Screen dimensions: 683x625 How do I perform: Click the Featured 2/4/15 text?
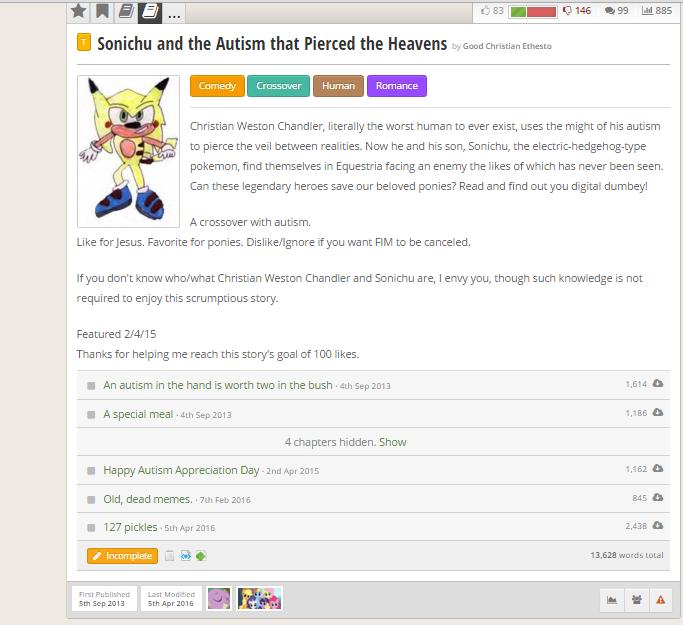[116, 334]
